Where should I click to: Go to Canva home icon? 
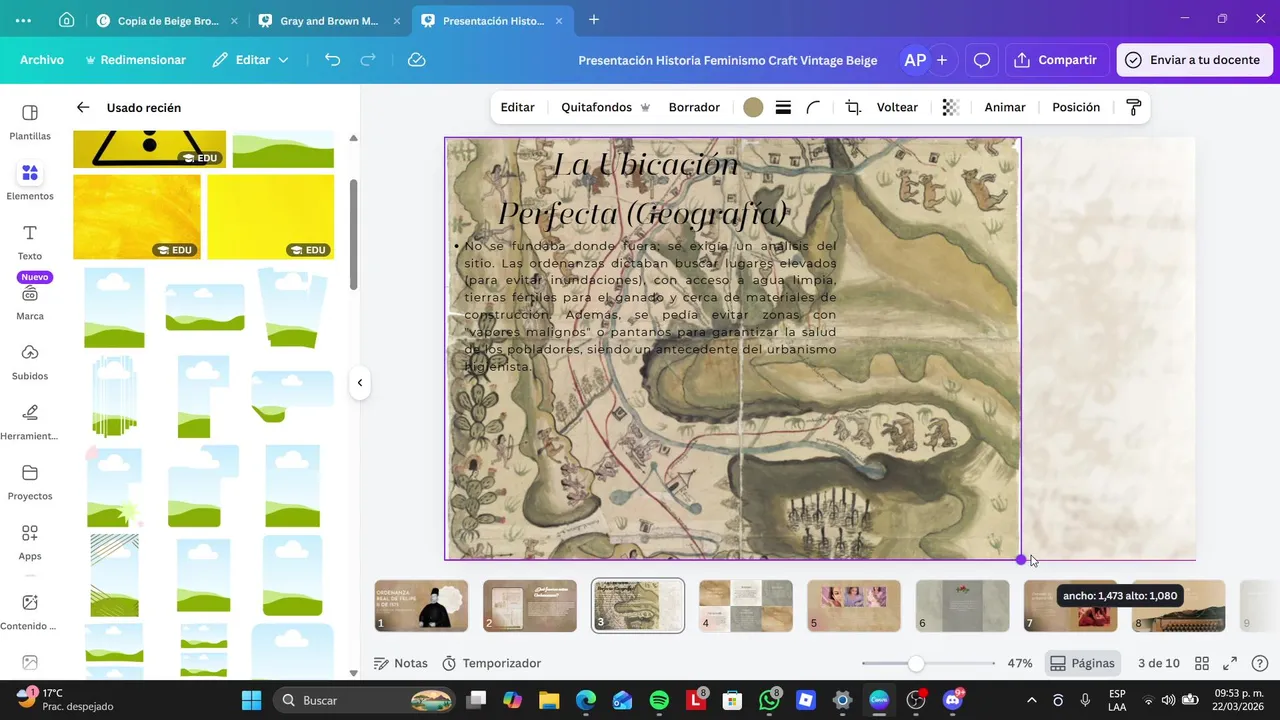point(66,20)
